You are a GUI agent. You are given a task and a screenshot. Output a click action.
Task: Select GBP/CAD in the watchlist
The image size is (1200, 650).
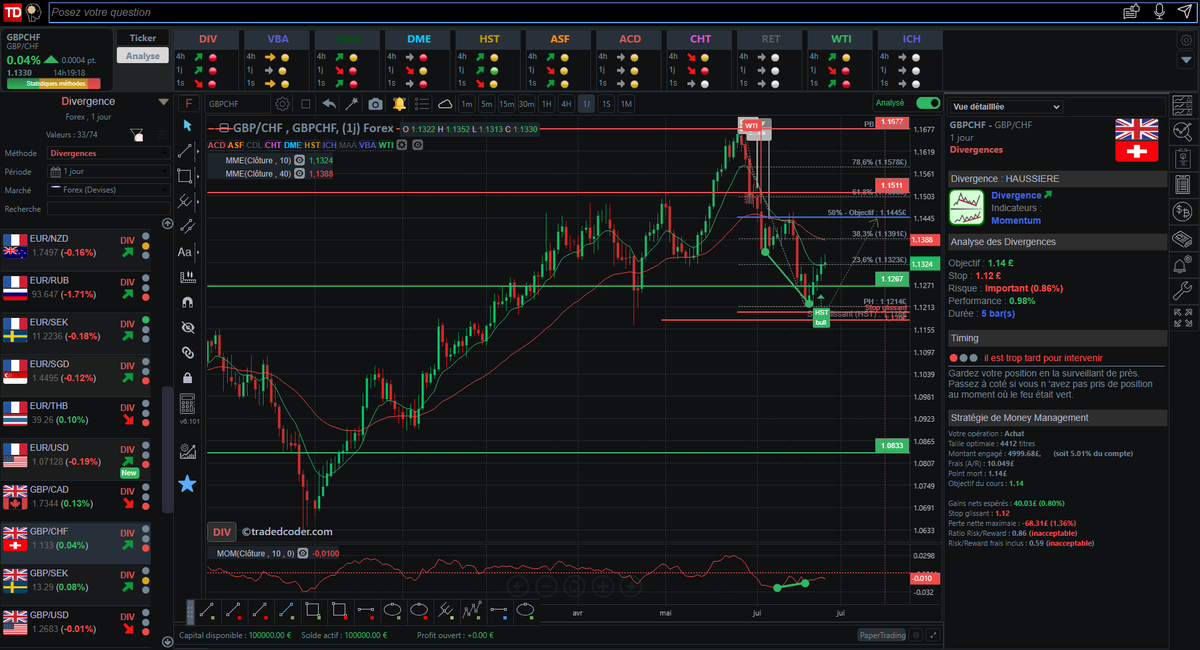tap(75, 503)
